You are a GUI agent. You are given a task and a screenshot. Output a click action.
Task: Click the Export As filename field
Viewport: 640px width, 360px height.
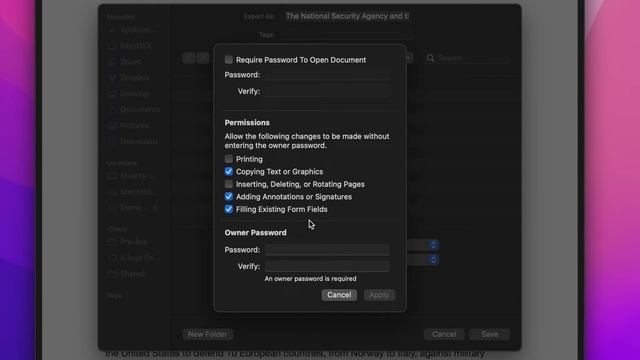tap(347, 16)
